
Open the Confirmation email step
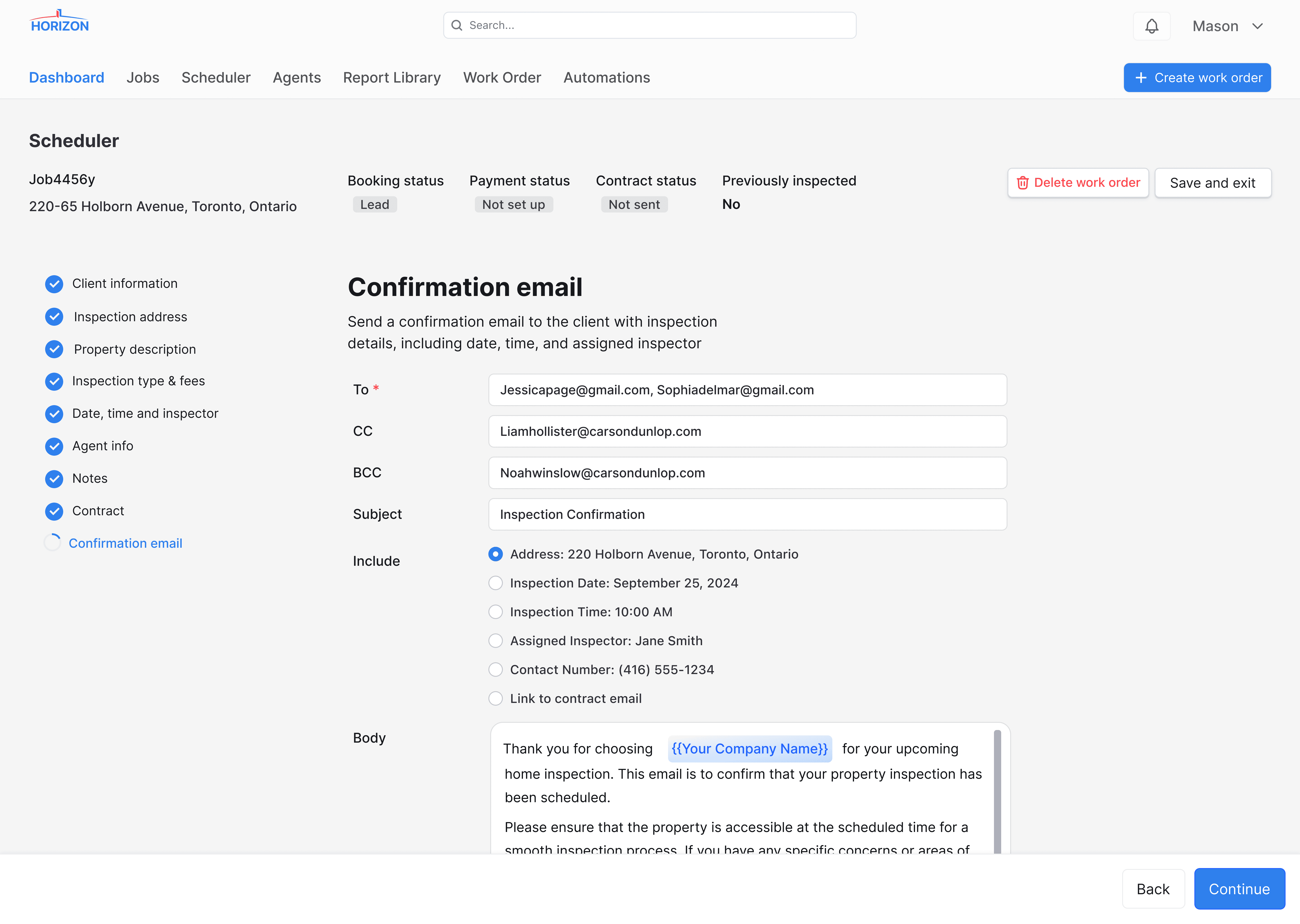125,543
